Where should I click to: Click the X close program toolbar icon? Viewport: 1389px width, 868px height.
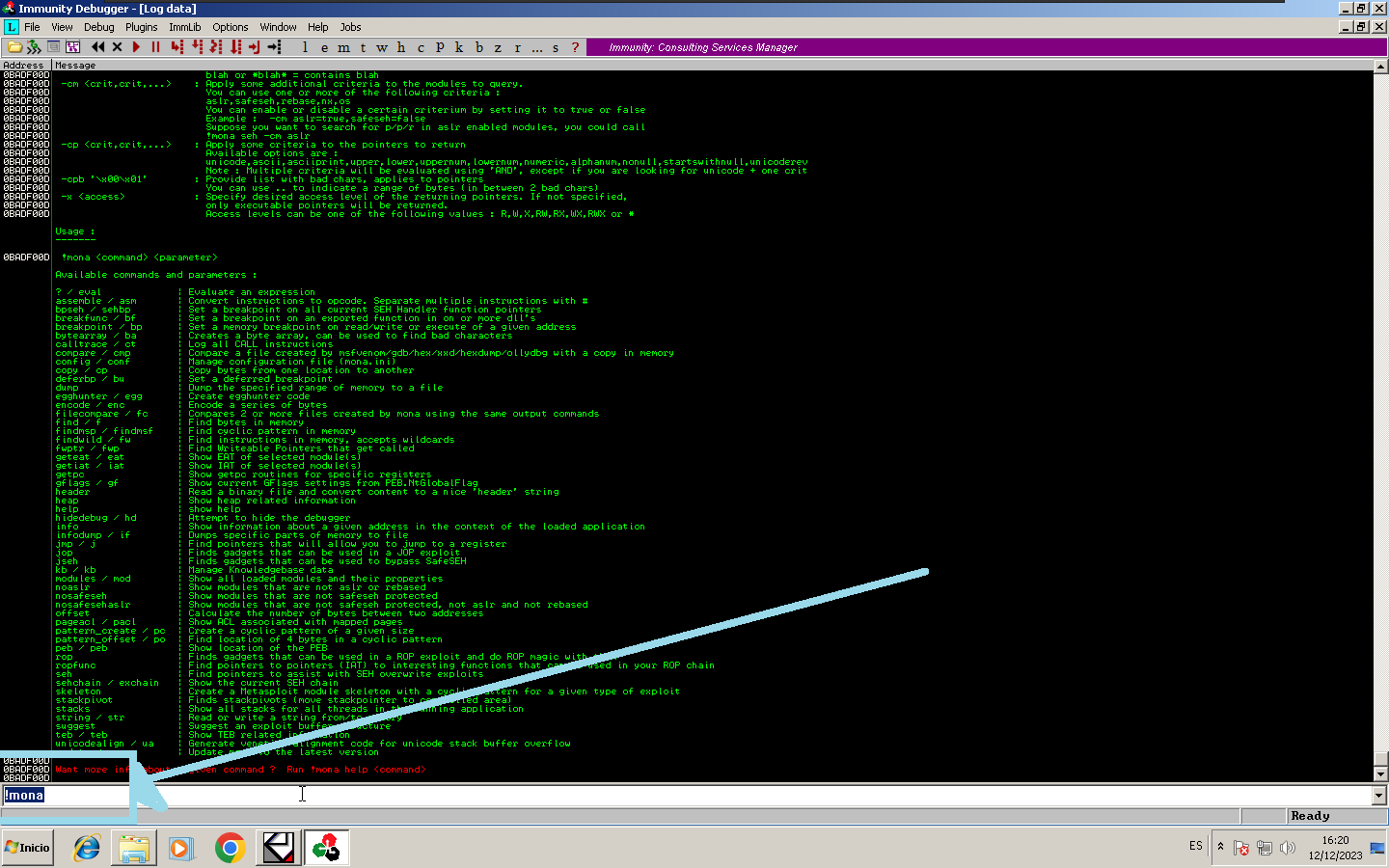point(117,47)
